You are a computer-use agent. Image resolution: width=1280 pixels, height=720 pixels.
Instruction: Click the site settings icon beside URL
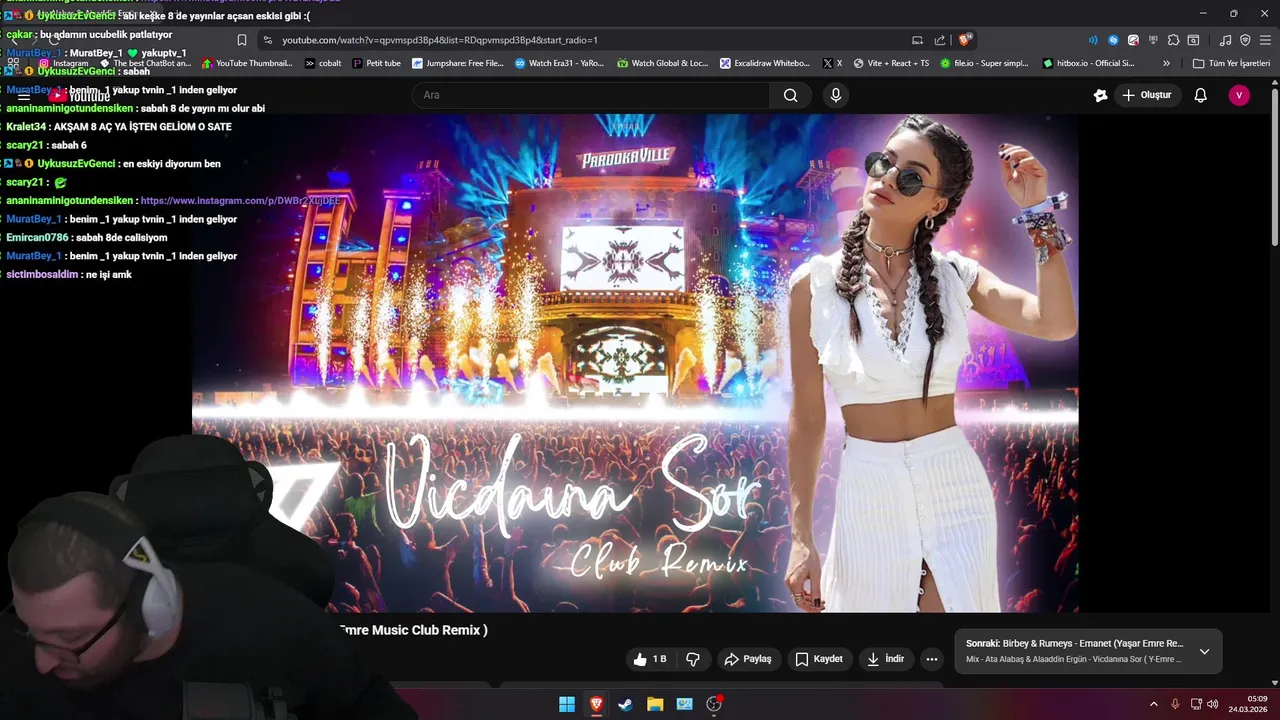click(x=267, y=40)
